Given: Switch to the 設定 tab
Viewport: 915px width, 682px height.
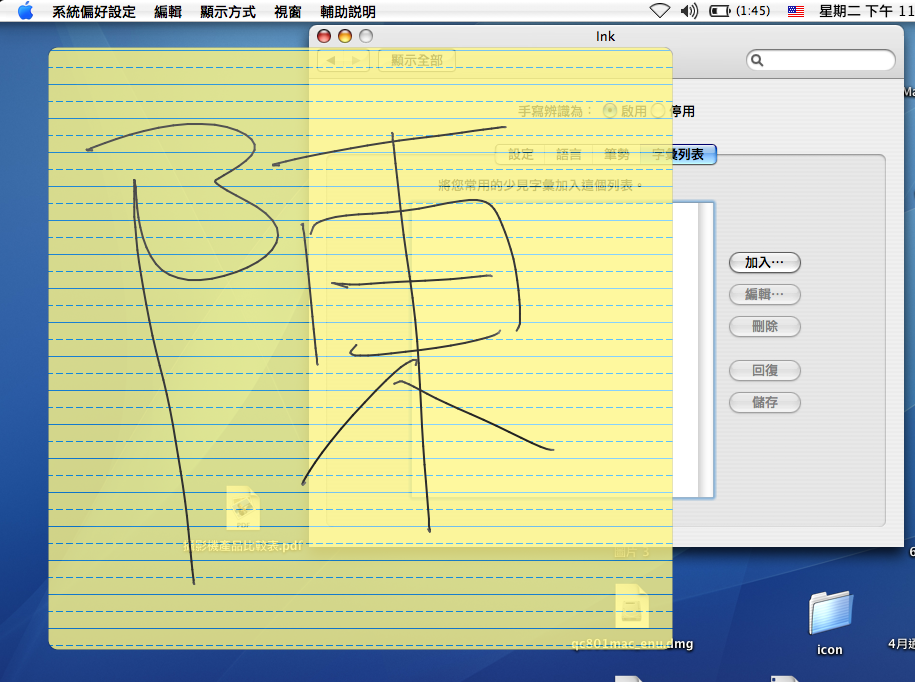Looking at the screenshot, I should click(x=521, y=155).
